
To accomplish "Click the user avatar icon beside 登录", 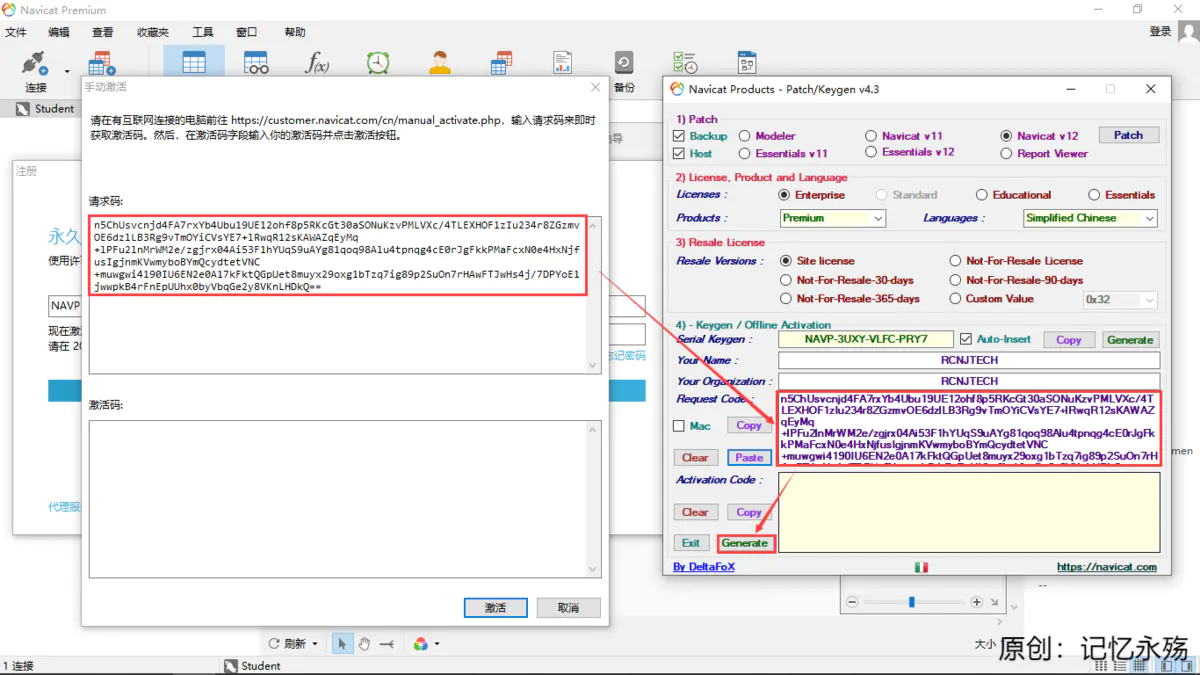I will (1188, 32).
